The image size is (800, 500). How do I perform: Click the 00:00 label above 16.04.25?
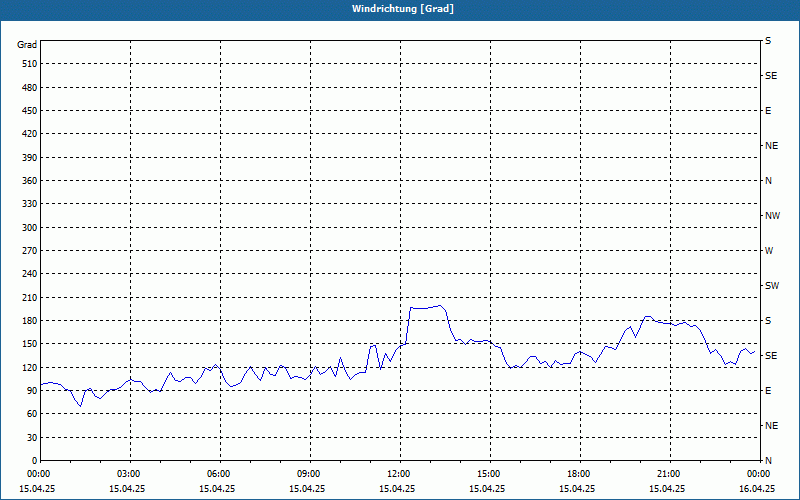758,473
